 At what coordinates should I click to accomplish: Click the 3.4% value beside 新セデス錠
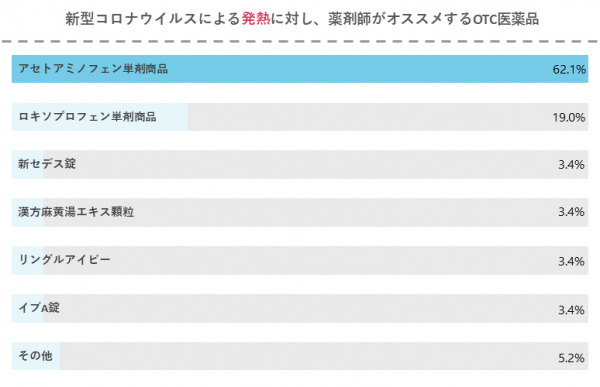(571, 165)
